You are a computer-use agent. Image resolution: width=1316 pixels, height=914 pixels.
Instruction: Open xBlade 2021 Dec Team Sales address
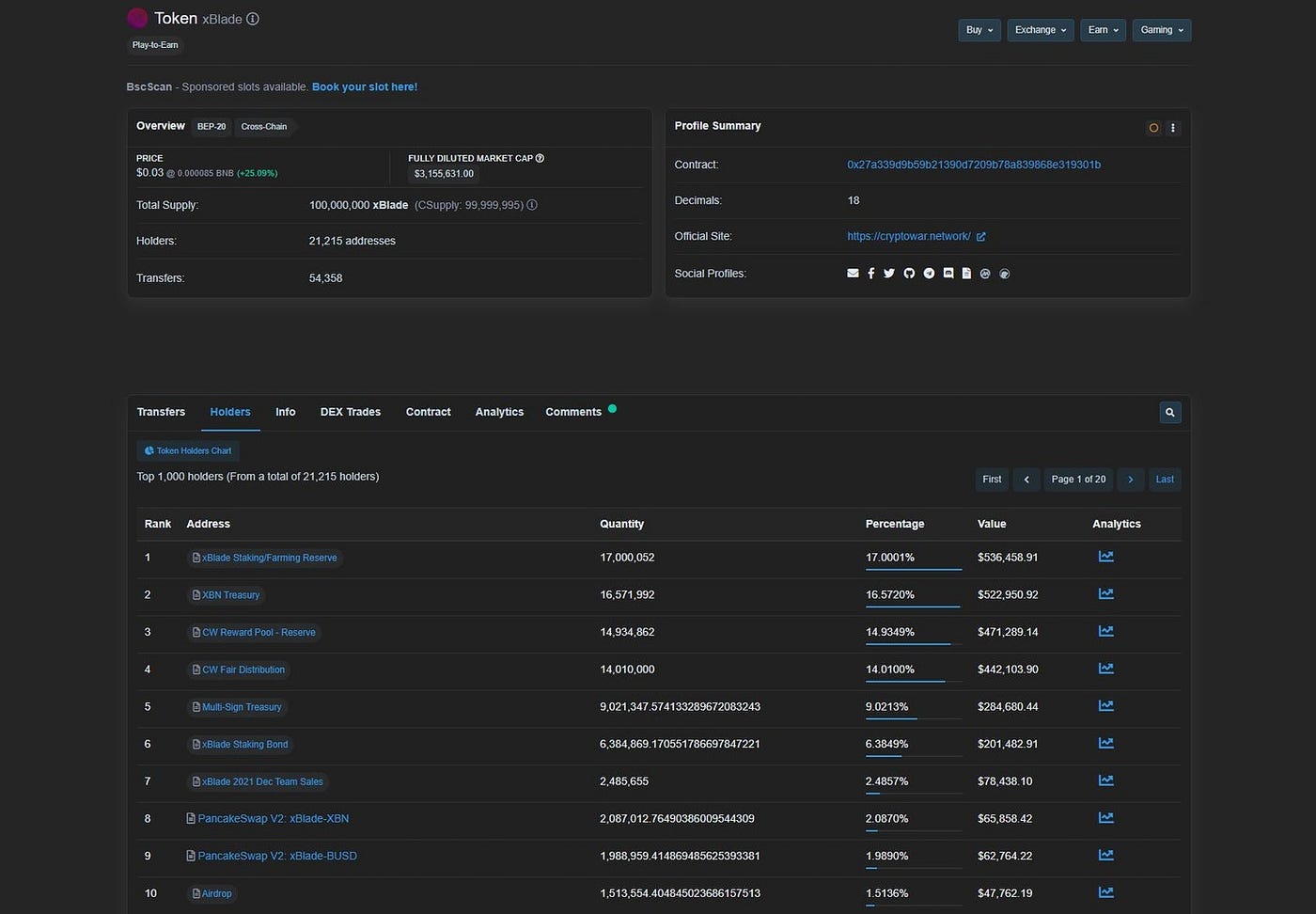click(262, 781)
